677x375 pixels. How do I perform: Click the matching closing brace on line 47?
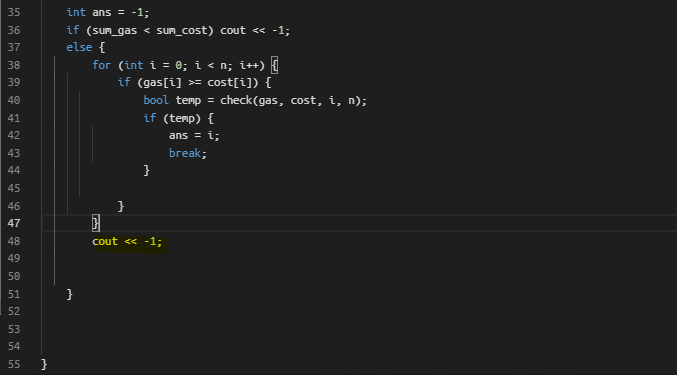(95, 223)
